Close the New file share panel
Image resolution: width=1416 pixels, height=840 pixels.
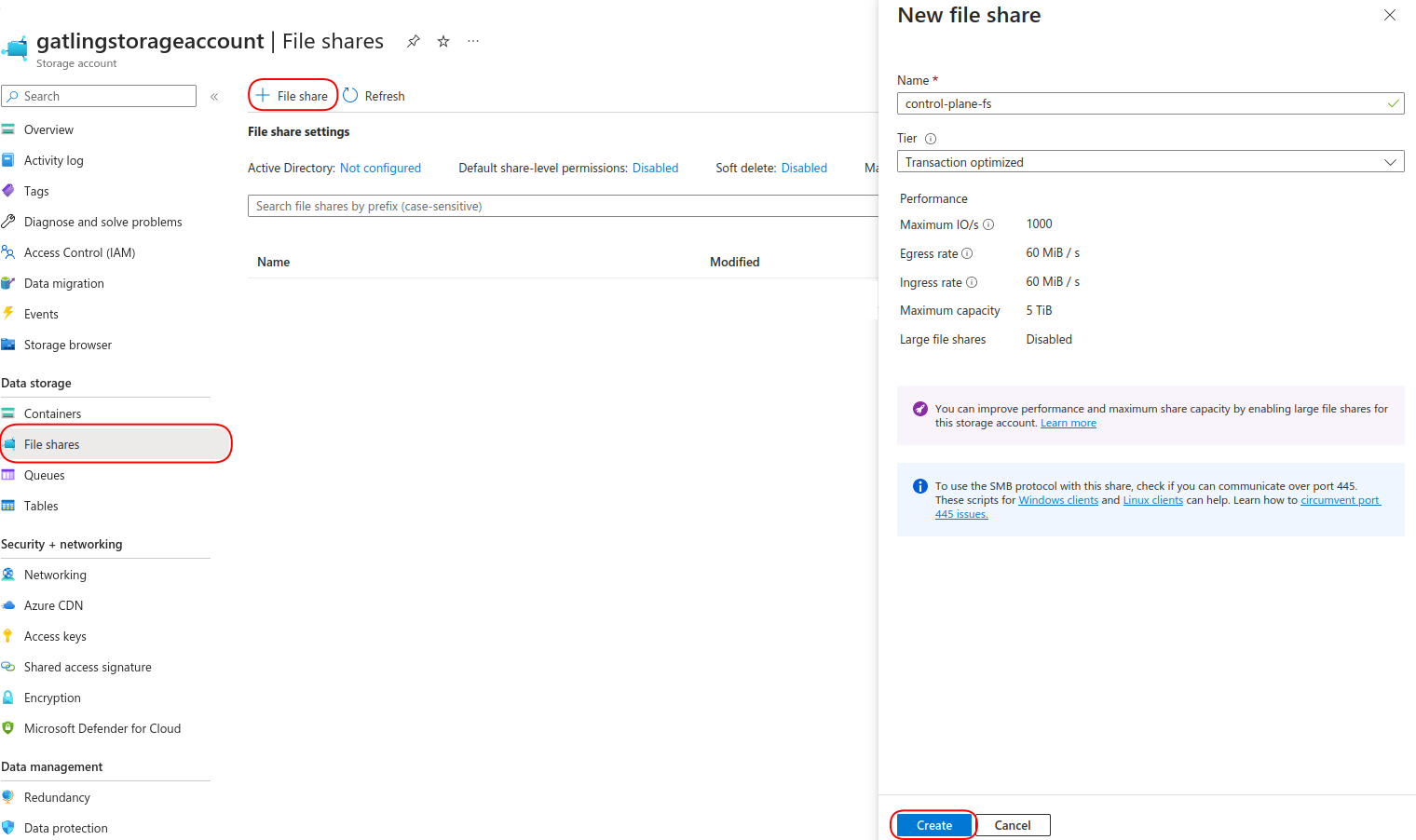pyautogui.click(x=1389, y=15)
